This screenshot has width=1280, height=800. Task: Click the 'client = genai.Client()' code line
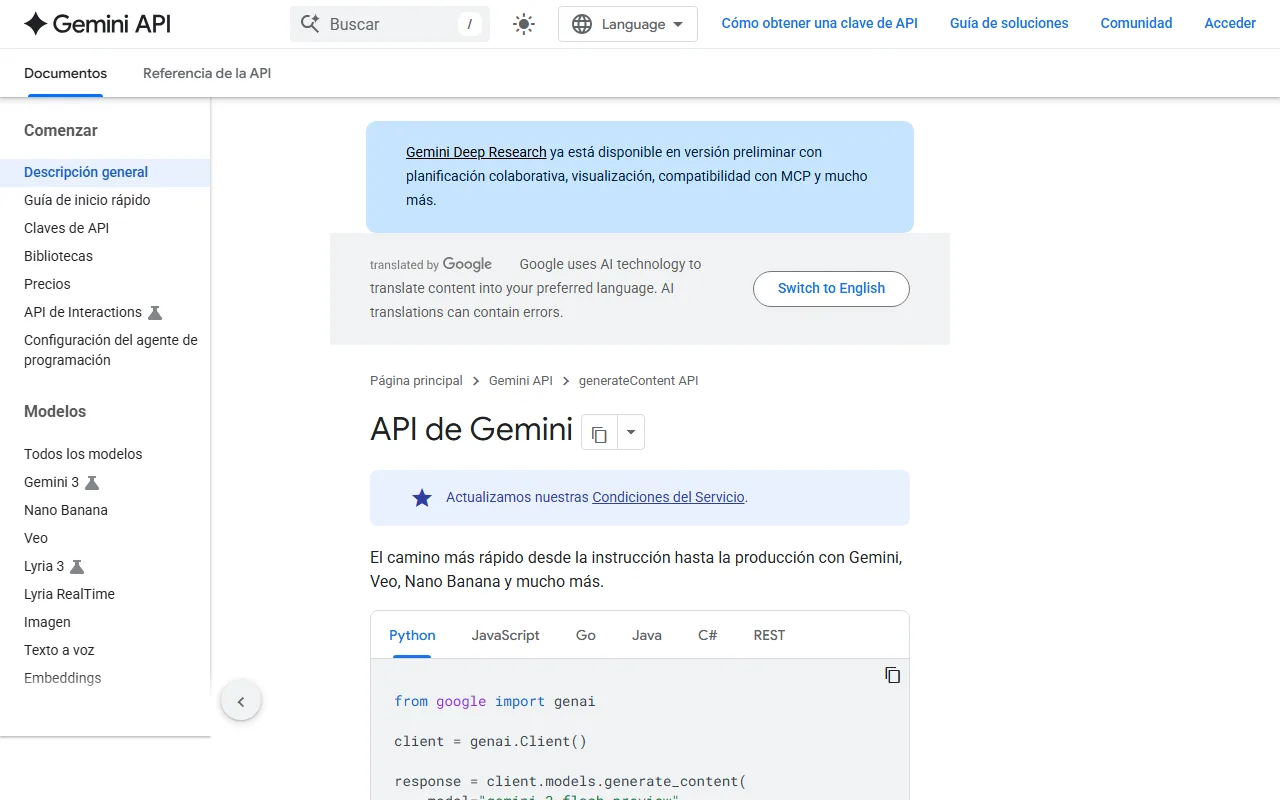click(490, 741)
